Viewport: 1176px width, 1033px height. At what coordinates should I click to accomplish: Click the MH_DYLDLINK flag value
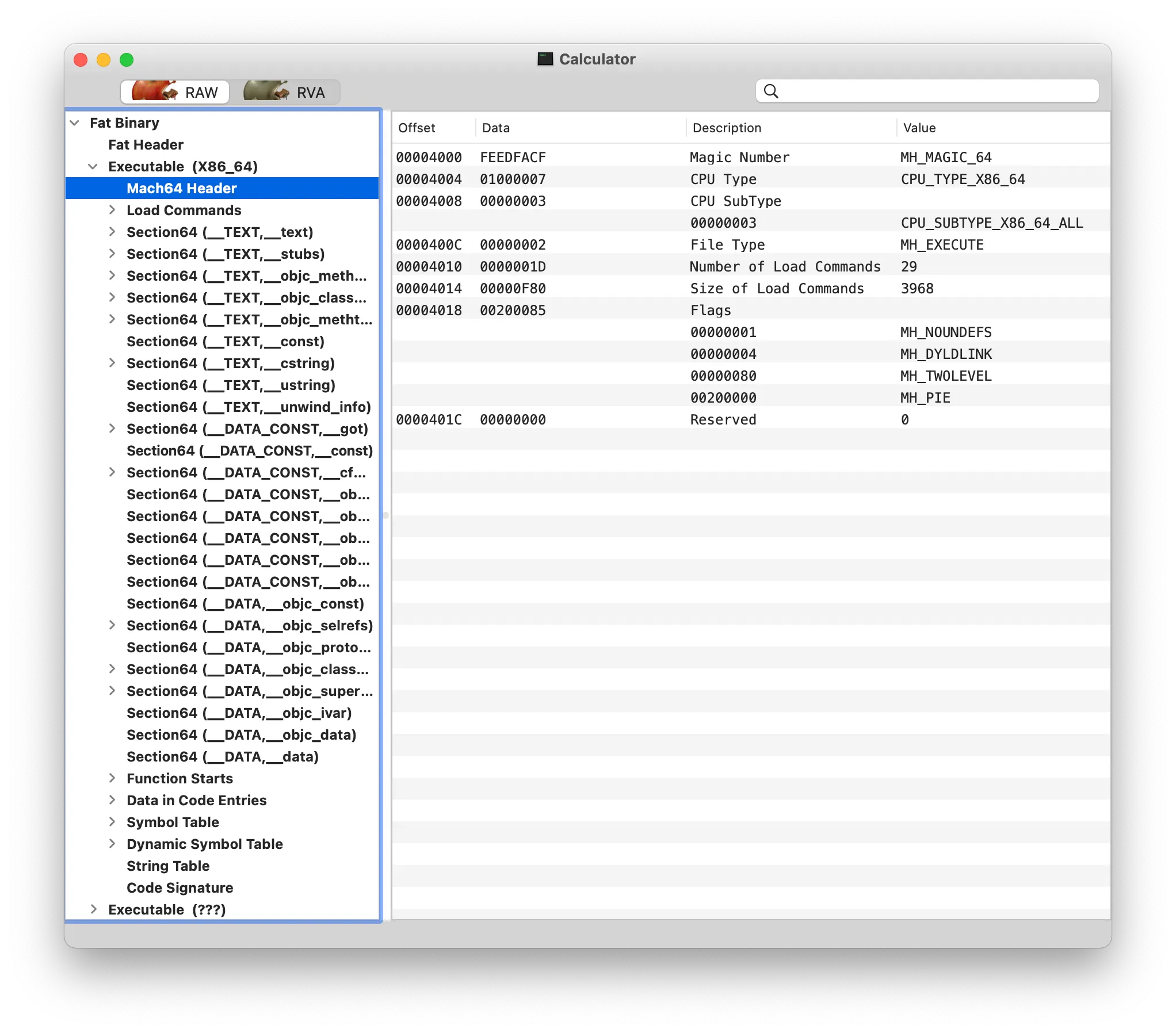pos(946,354)
